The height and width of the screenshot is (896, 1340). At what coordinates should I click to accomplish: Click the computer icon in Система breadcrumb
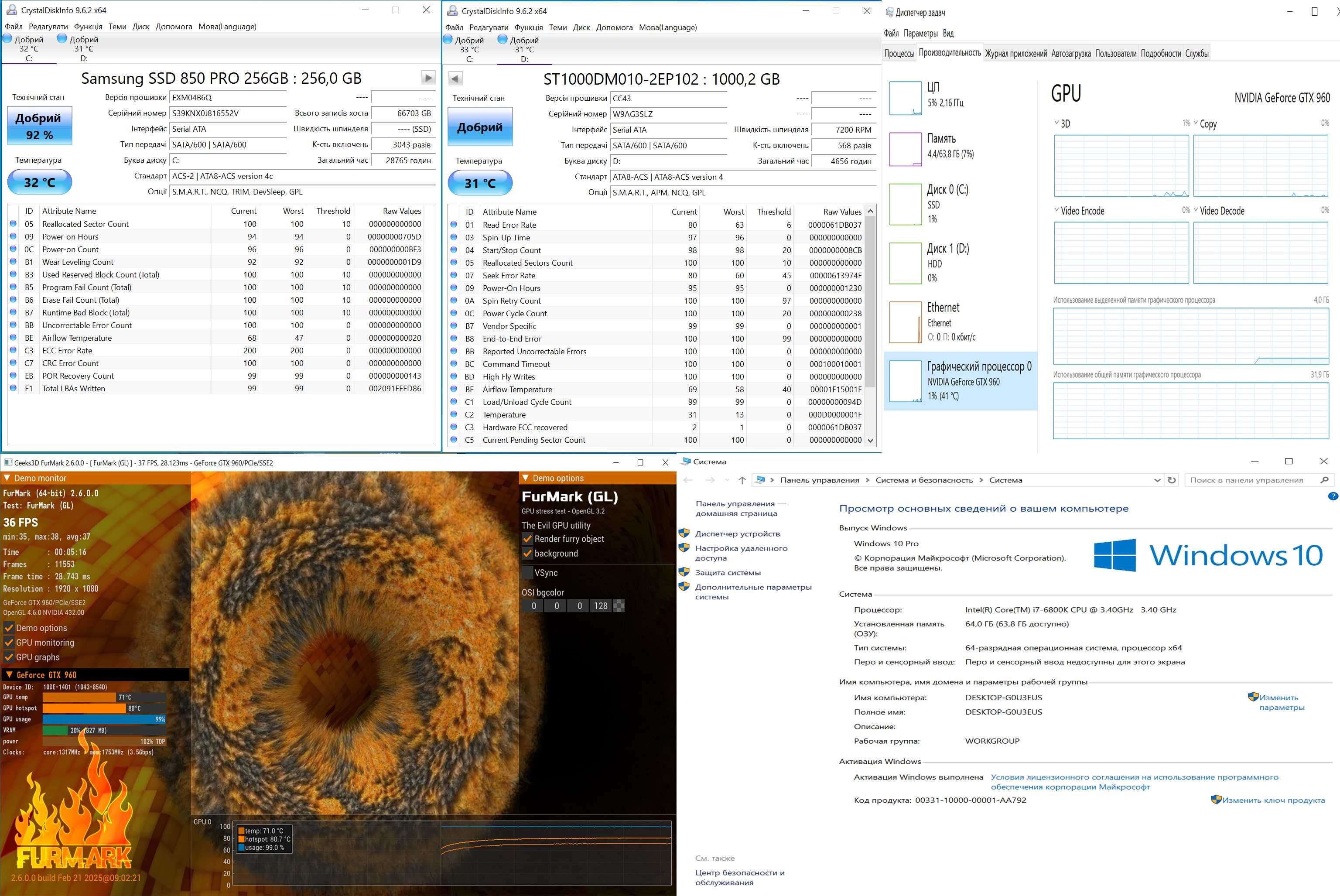[760, 480]
